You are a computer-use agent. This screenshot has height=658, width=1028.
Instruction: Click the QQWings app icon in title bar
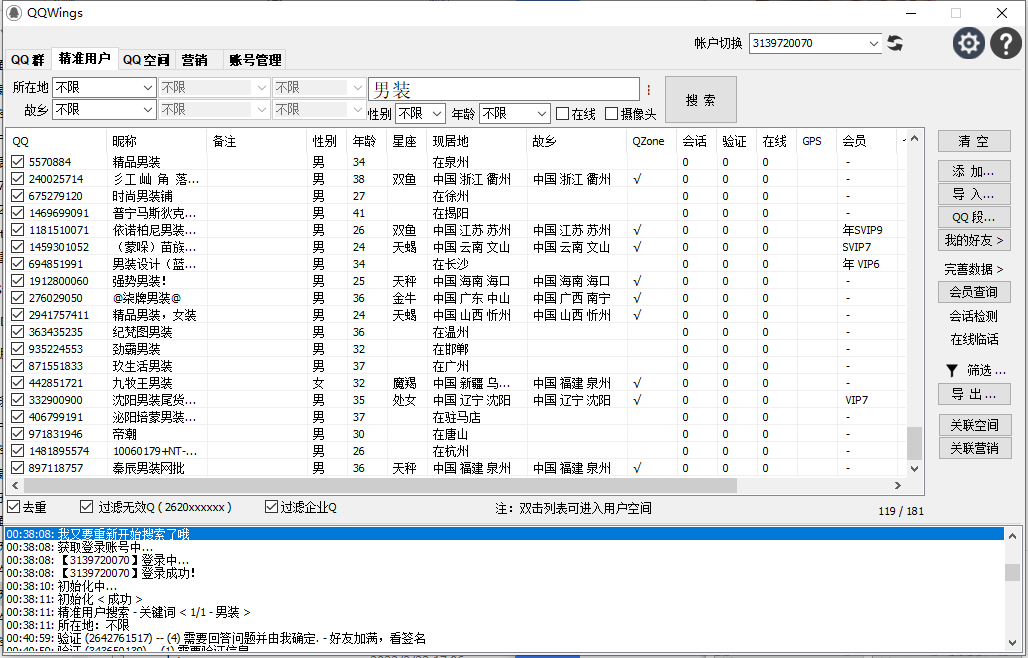(x=14, y=12)
